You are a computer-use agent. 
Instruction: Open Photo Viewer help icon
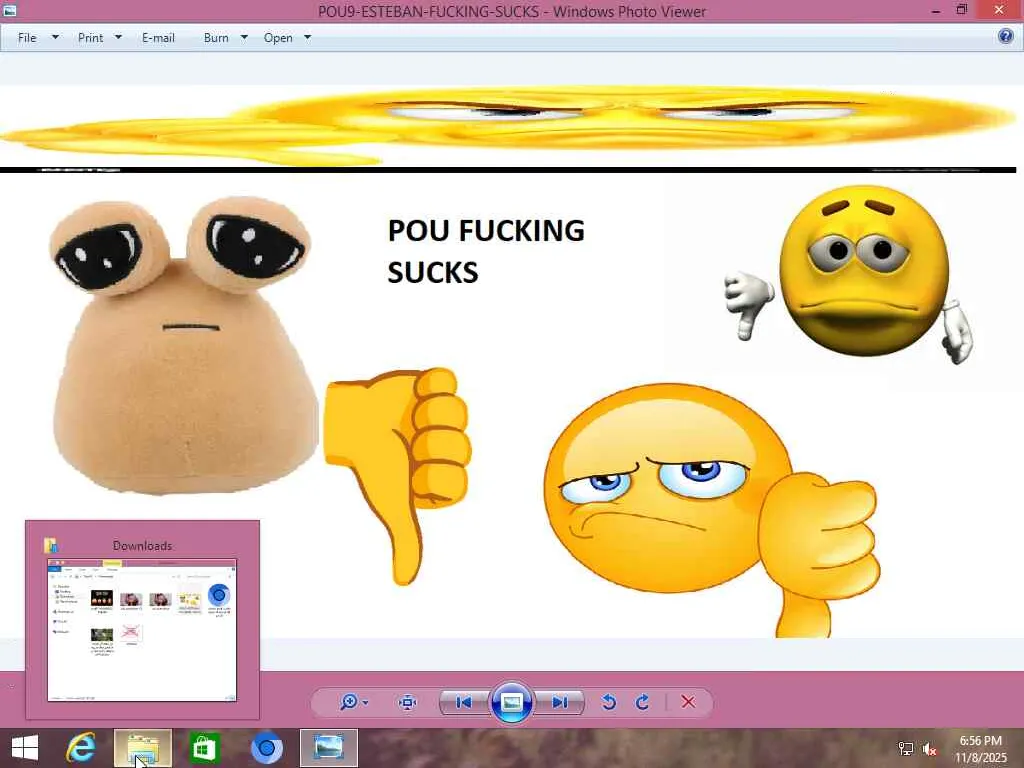click(x=1006, y=36)
